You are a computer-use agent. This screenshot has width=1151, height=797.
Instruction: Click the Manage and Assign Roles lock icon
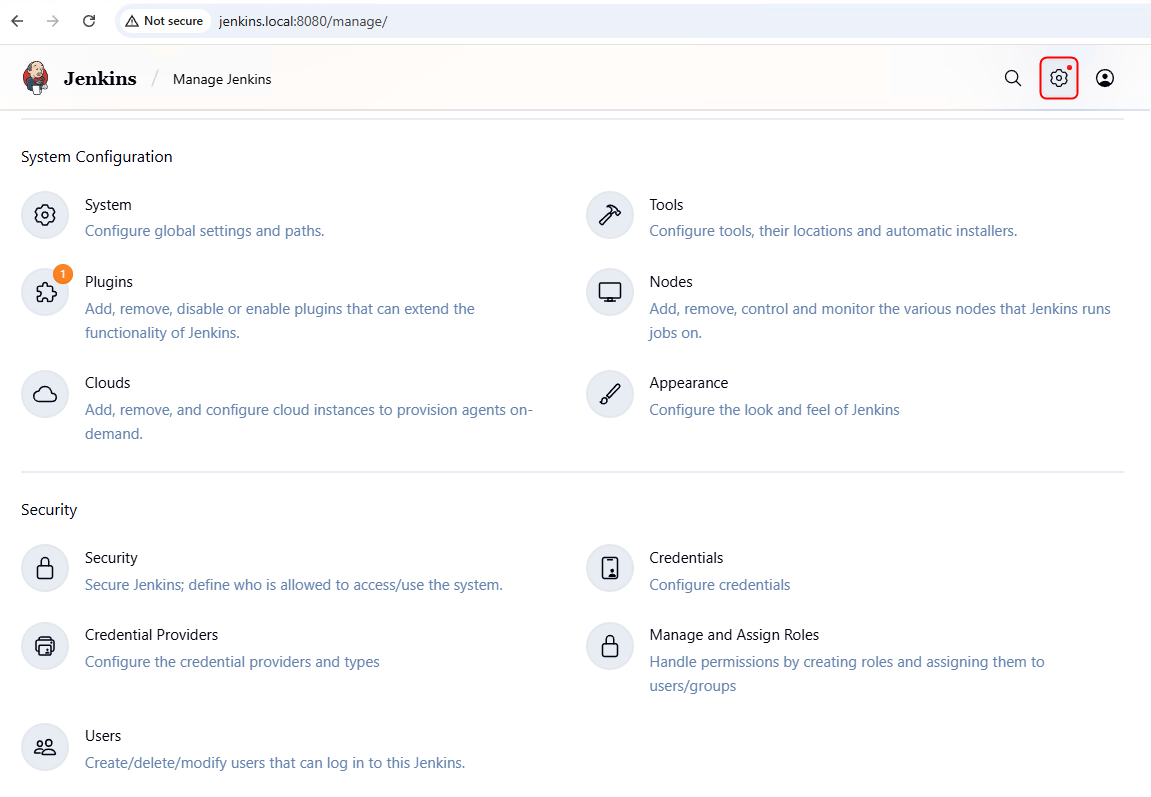[x=609, y=645]
